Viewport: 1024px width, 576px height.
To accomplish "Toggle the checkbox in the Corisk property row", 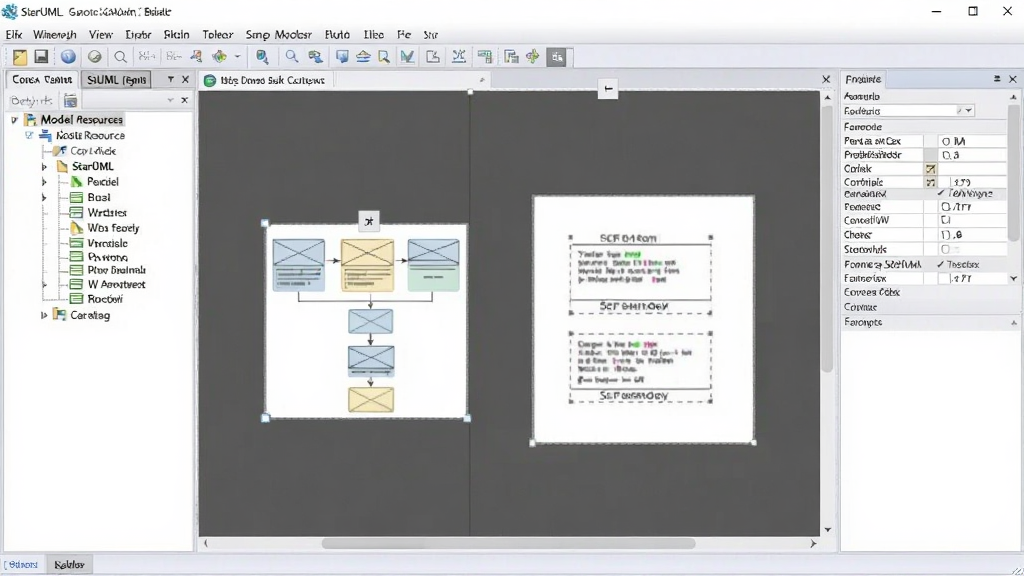I will (x=931, y=168).
